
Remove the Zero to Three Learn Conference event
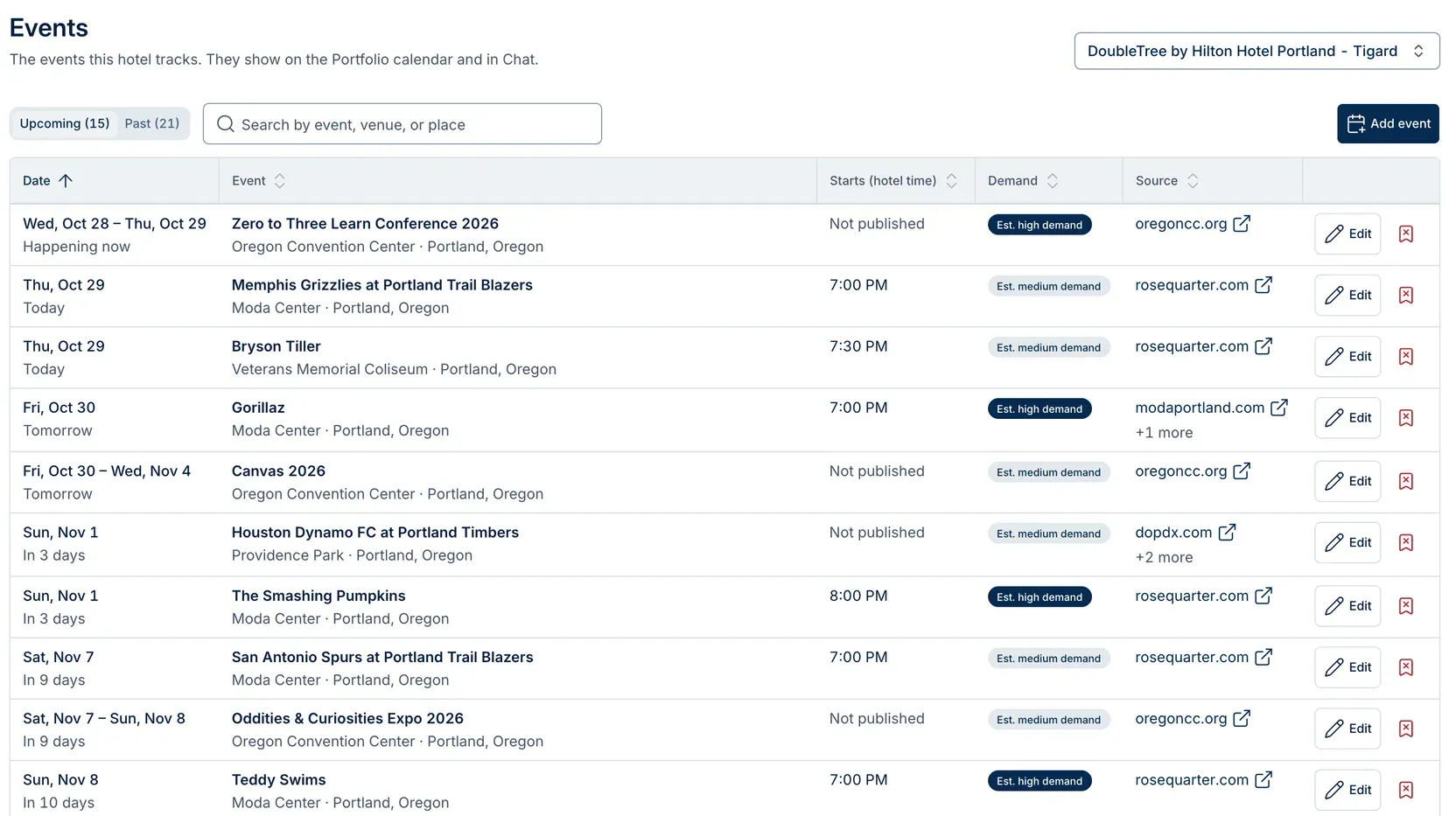[x=1406, y=234]
